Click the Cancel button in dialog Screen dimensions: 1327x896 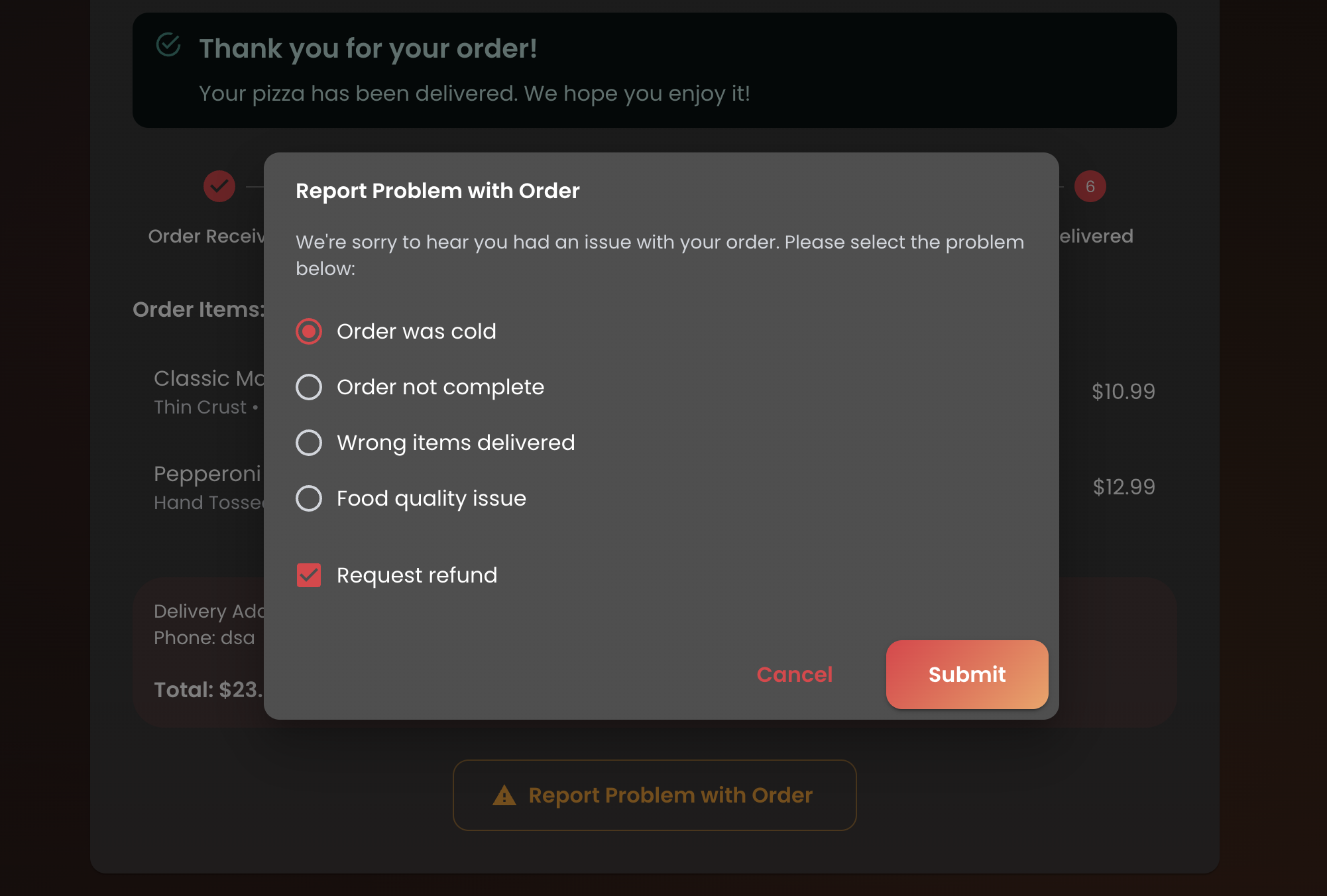pos(794,675)
